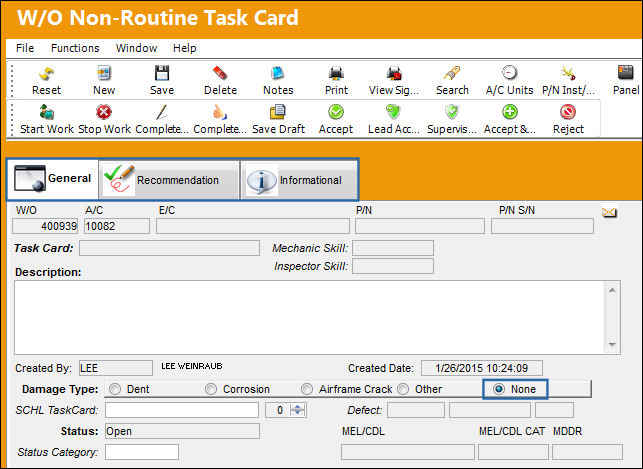This screenshot has height=469, width=643.
Task: Click the MEL/CDL CAT field
Action: coord(513,452)
